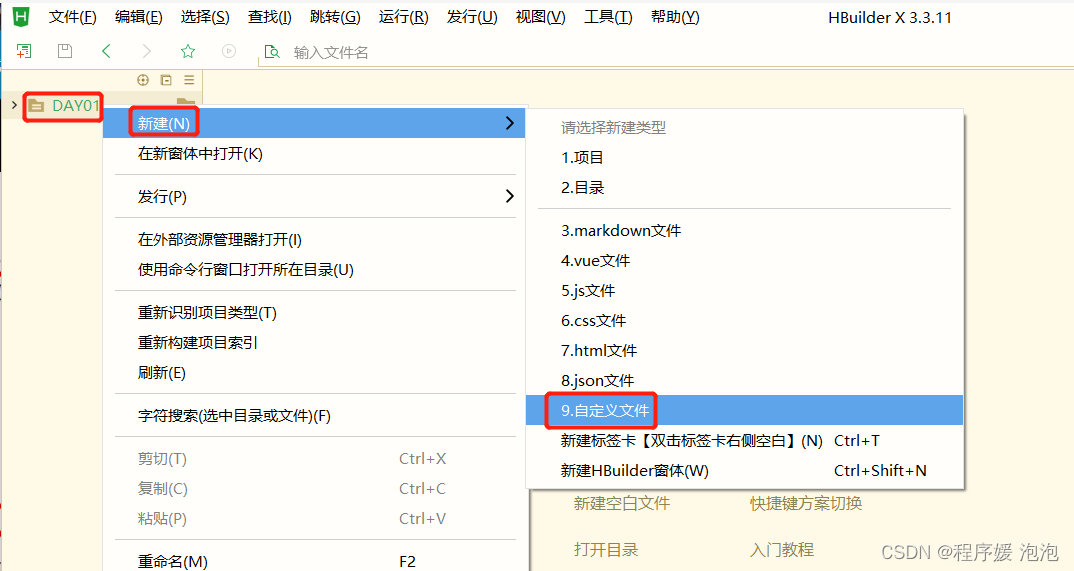Choose 在外部资源管理器打开(I)
The height and width of the screenshot is (571, 1074).
(x=314, y=240)
